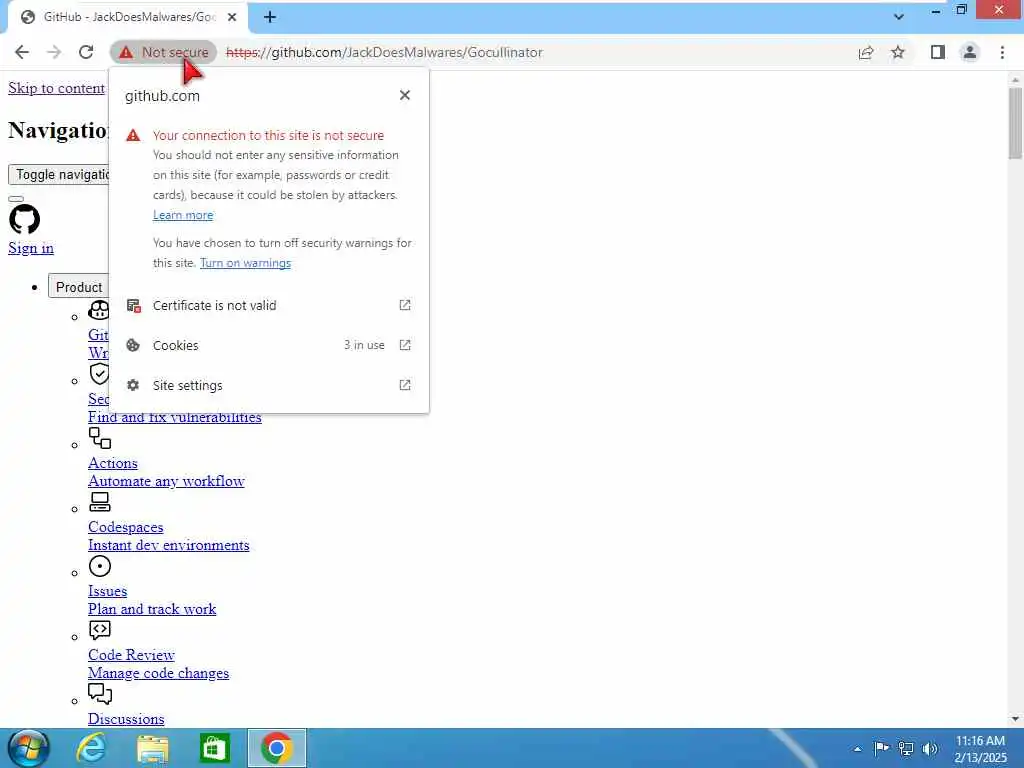1024x768 pixels.
Task: Click the Discussions speech-bubble icon
Action: point(100,694)
